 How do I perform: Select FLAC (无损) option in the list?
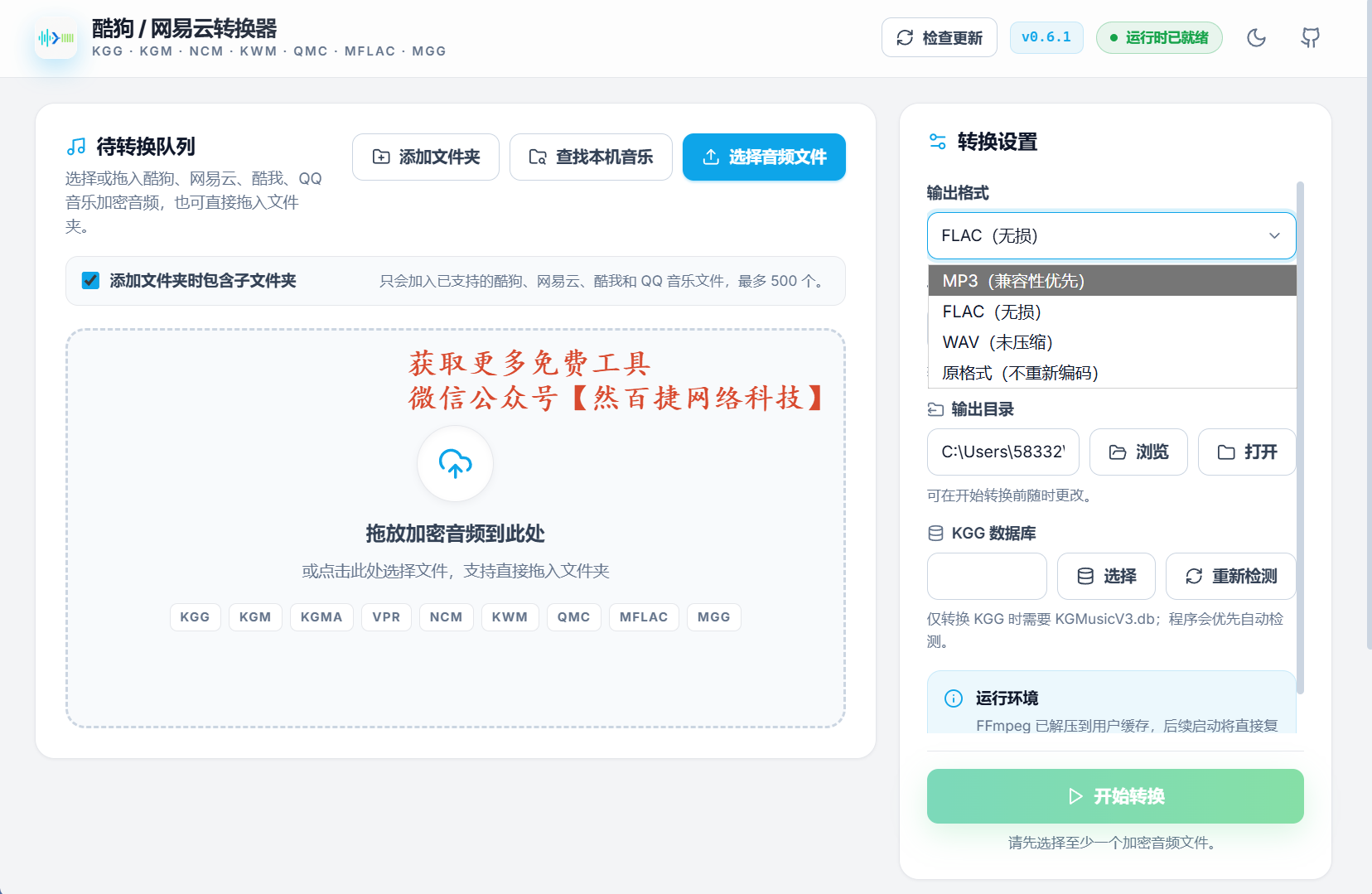point(1112,312)
